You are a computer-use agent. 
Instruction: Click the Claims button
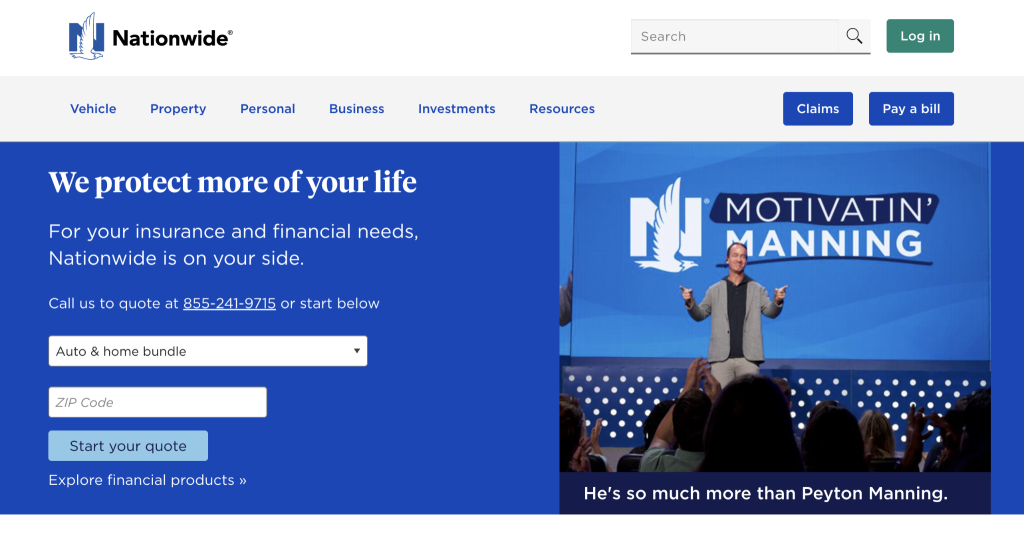point(817,109)
